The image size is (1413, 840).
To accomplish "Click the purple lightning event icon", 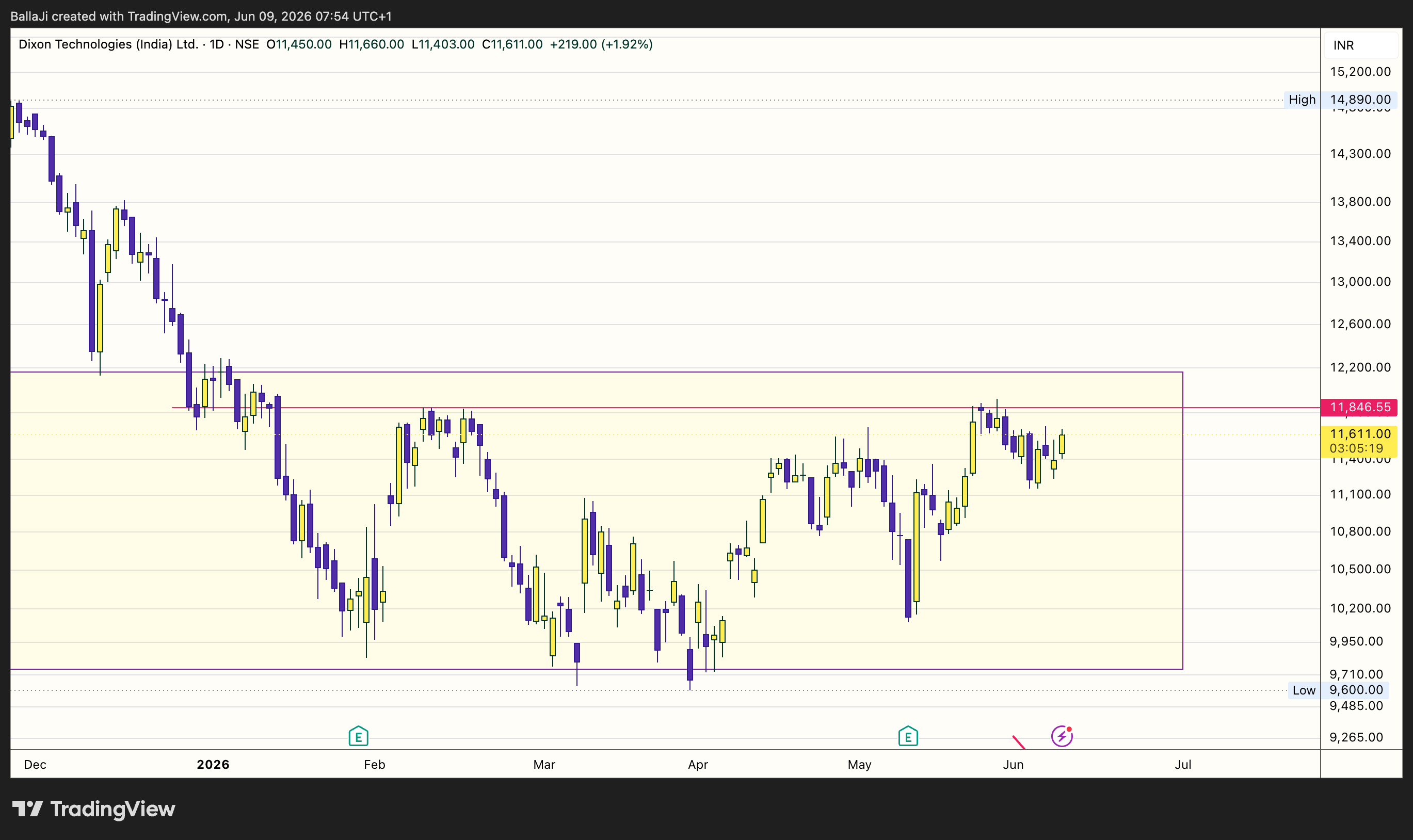I will click(x=1062, y=736).
